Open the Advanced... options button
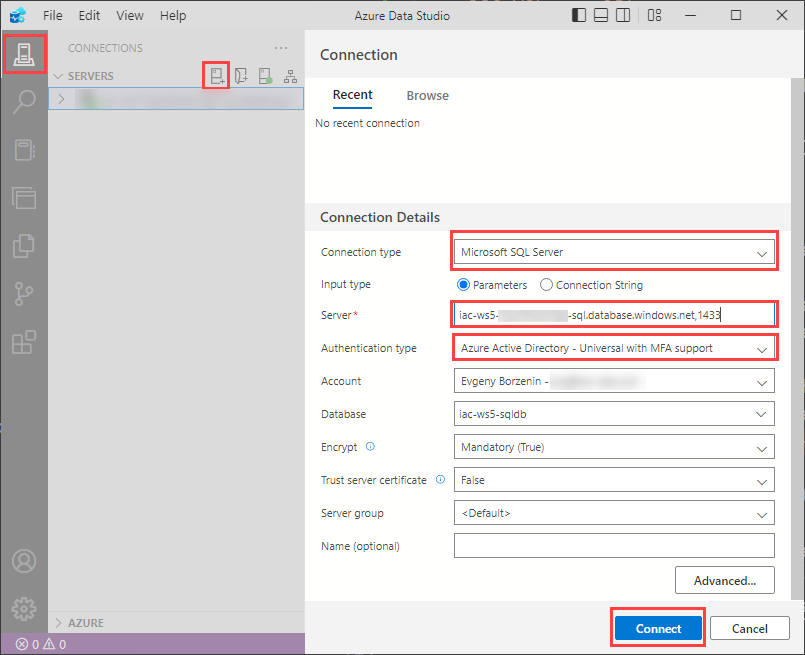 [724, 580]
